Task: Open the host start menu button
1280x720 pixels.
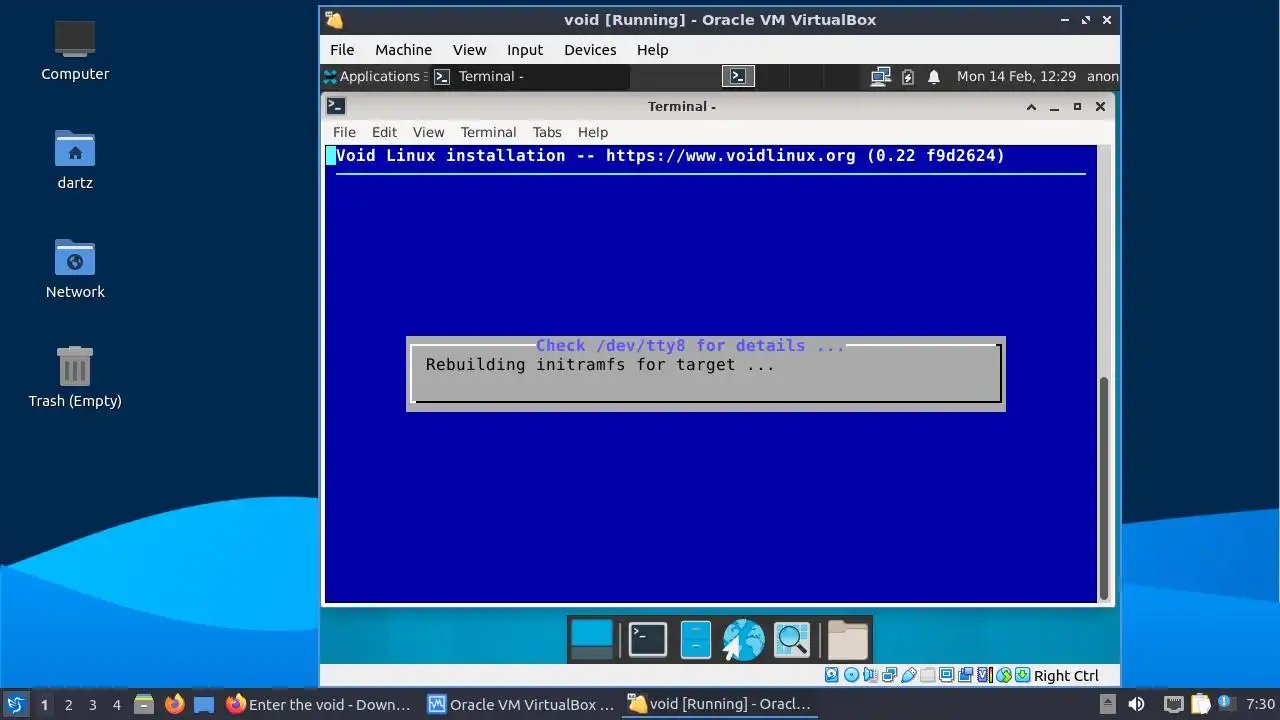Action: pos(15,704)
